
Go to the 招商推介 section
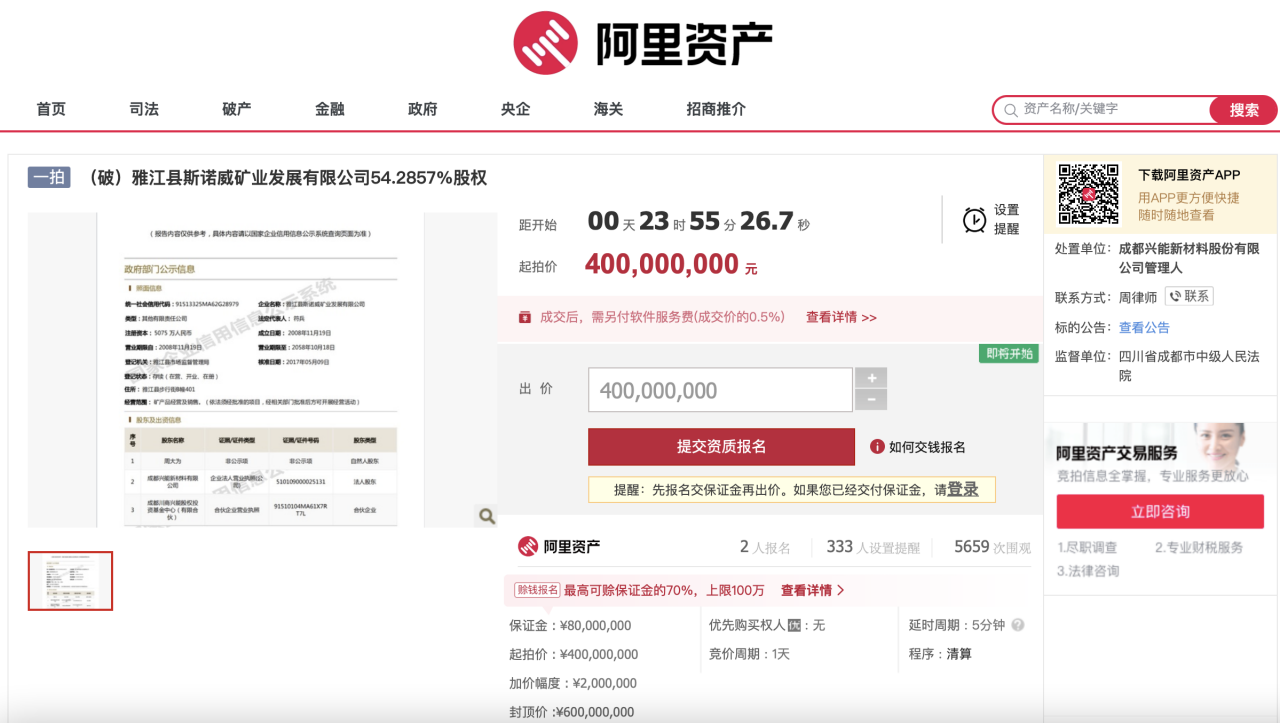(716, 109)
